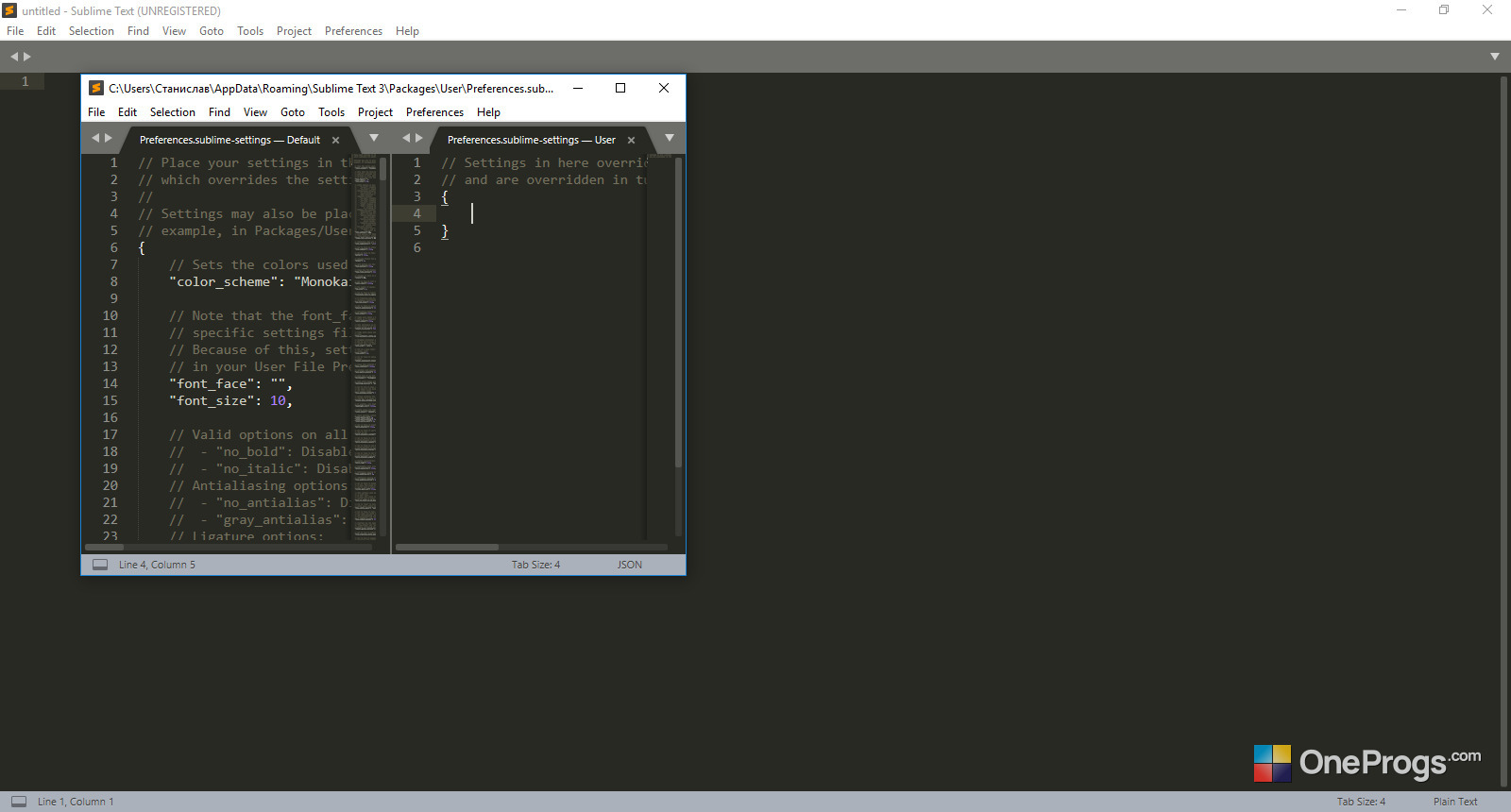
Task: Click Sublime Text logo in Preferences title bar
Action: [x=95, y=88]
